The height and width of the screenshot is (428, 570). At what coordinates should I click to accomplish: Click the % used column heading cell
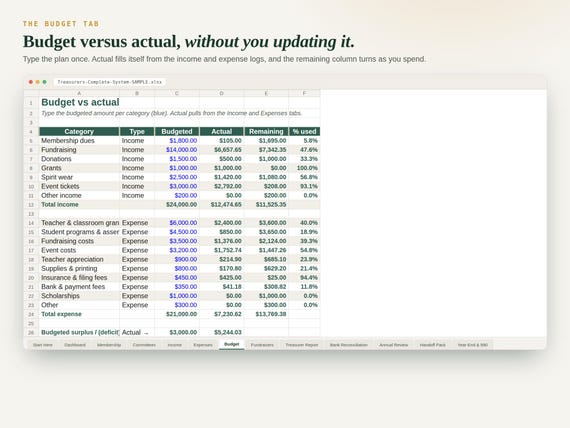[x=305, y=131]
